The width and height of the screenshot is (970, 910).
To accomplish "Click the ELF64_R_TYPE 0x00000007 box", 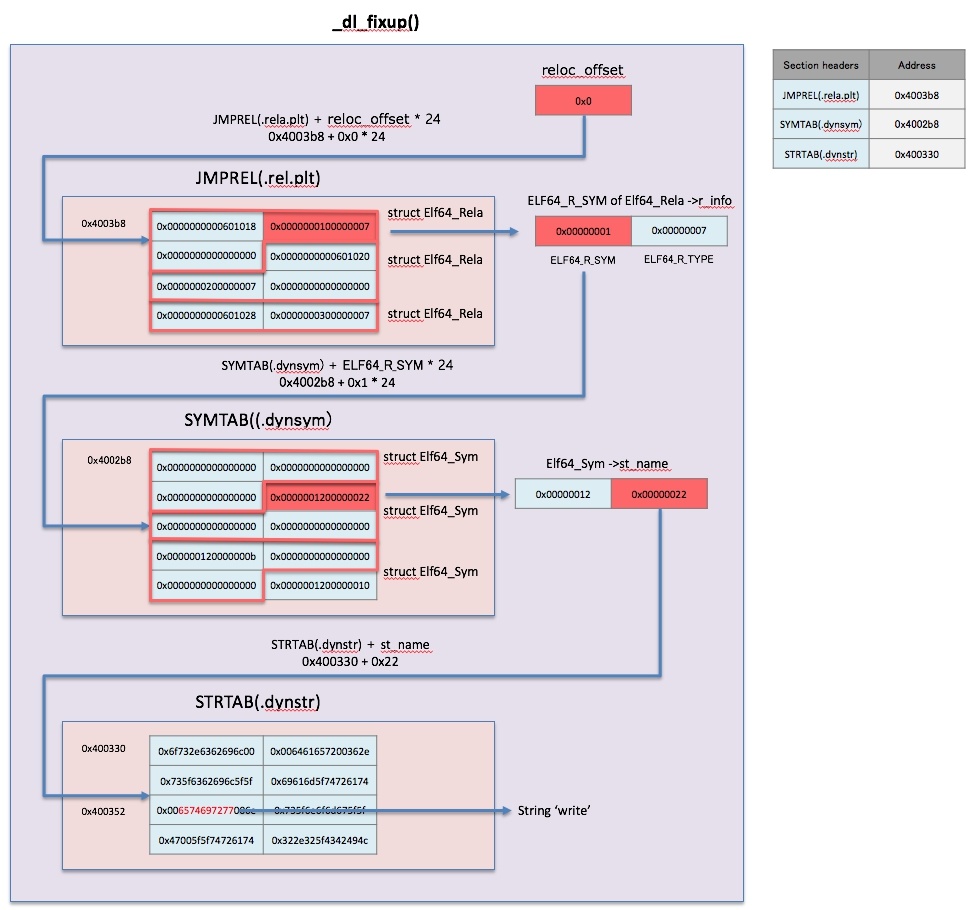I will 679,231.
